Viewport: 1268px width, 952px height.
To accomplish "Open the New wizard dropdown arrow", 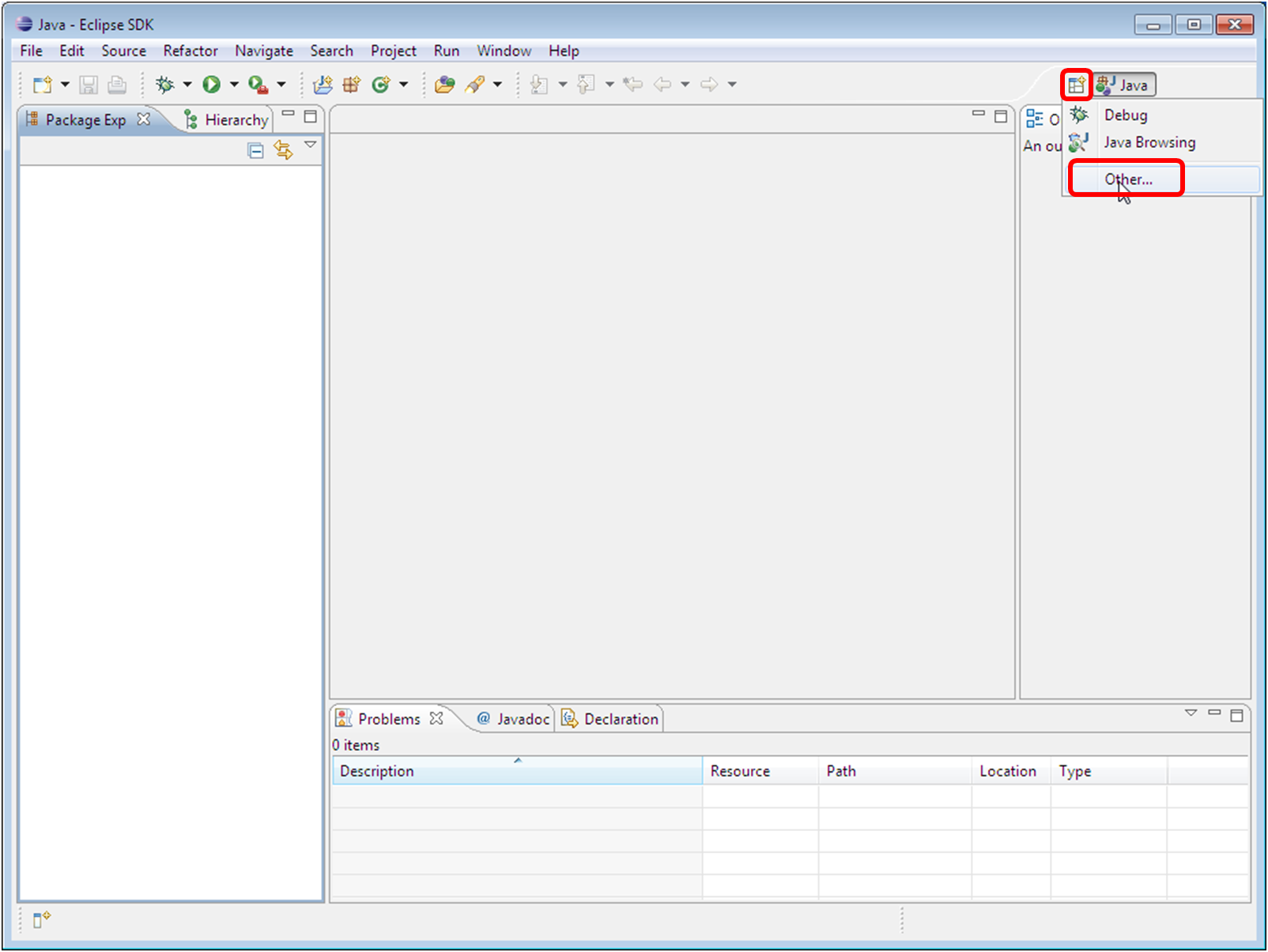I will (x=65, y=85).
